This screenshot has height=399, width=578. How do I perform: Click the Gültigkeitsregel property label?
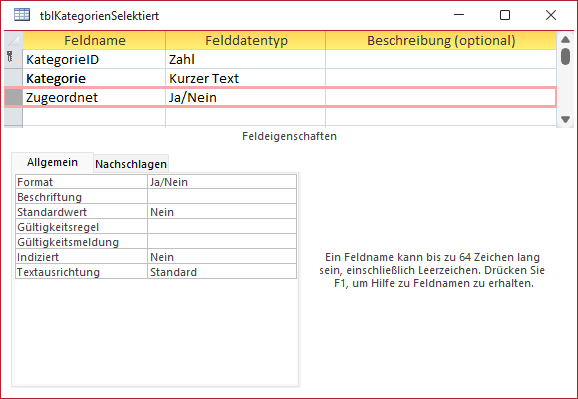[x=81, y=227]
